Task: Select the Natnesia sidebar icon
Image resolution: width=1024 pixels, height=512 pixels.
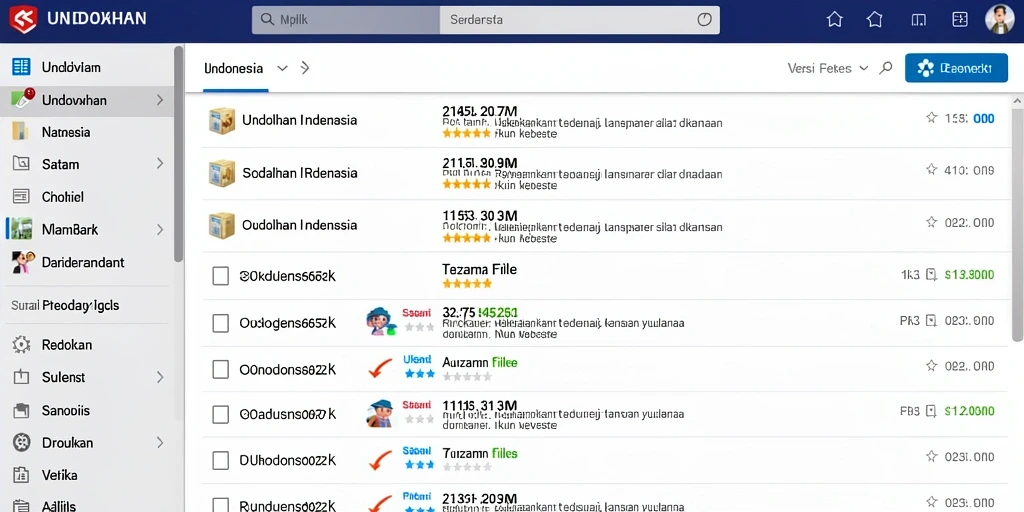Action: click(x=21, y=131)
